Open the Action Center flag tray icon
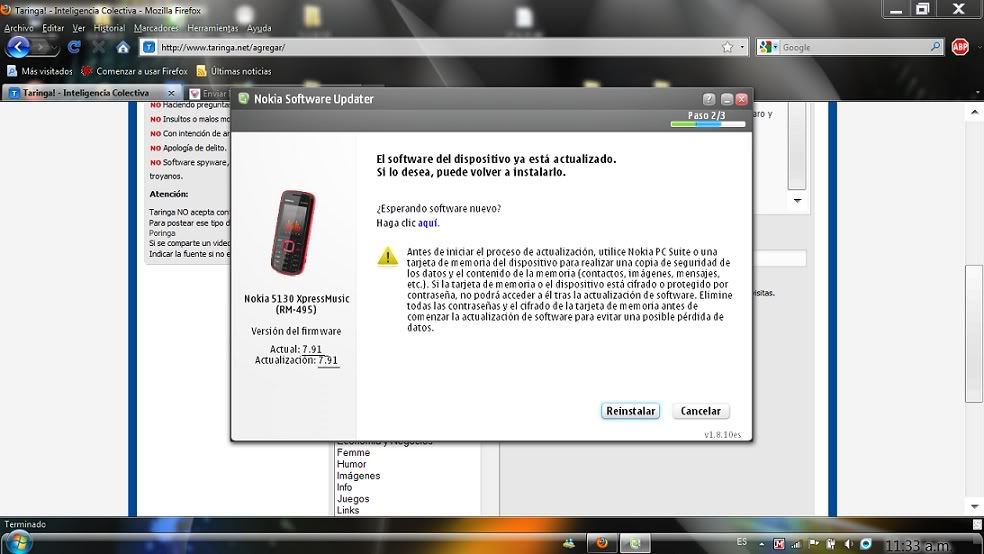984x554 pixels. [x=814, y=544]
